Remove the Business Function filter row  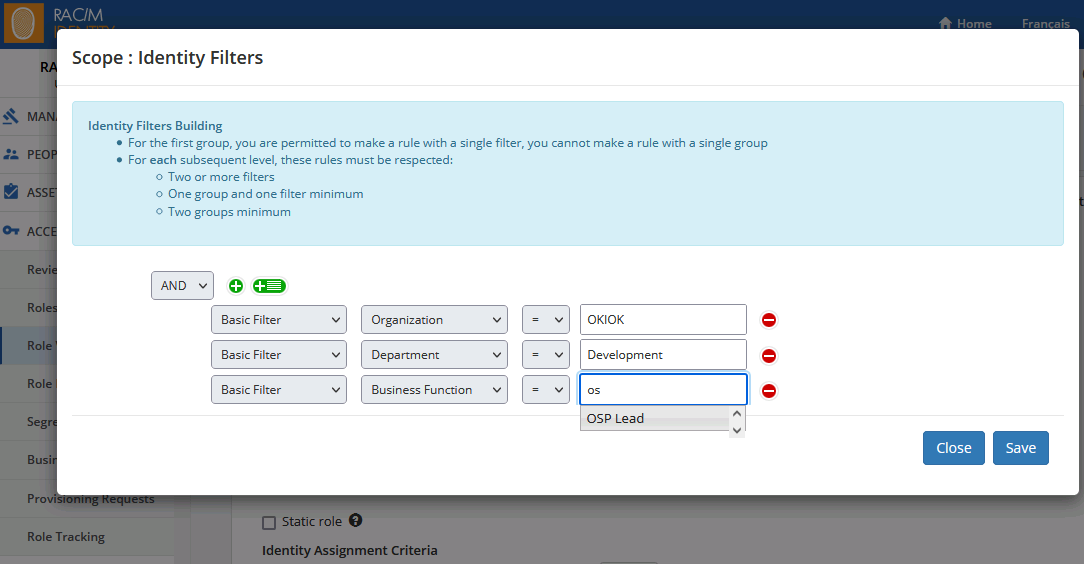pos(768,391)
